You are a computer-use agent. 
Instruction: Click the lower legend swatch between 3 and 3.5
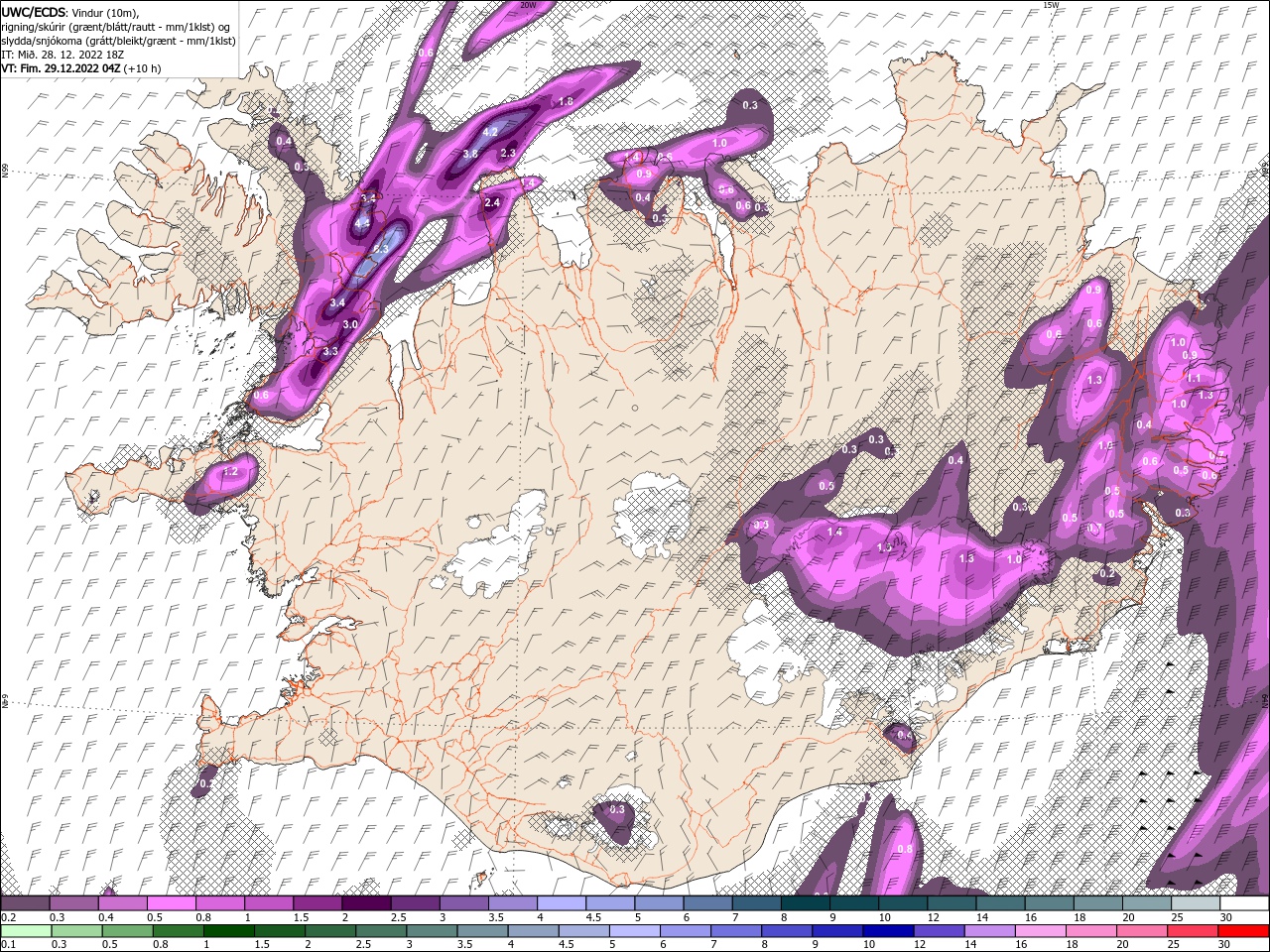point(432,931)
